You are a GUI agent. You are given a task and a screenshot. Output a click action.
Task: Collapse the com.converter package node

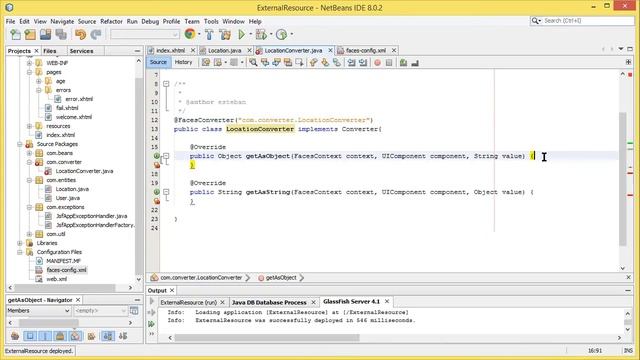pos(29,162)
